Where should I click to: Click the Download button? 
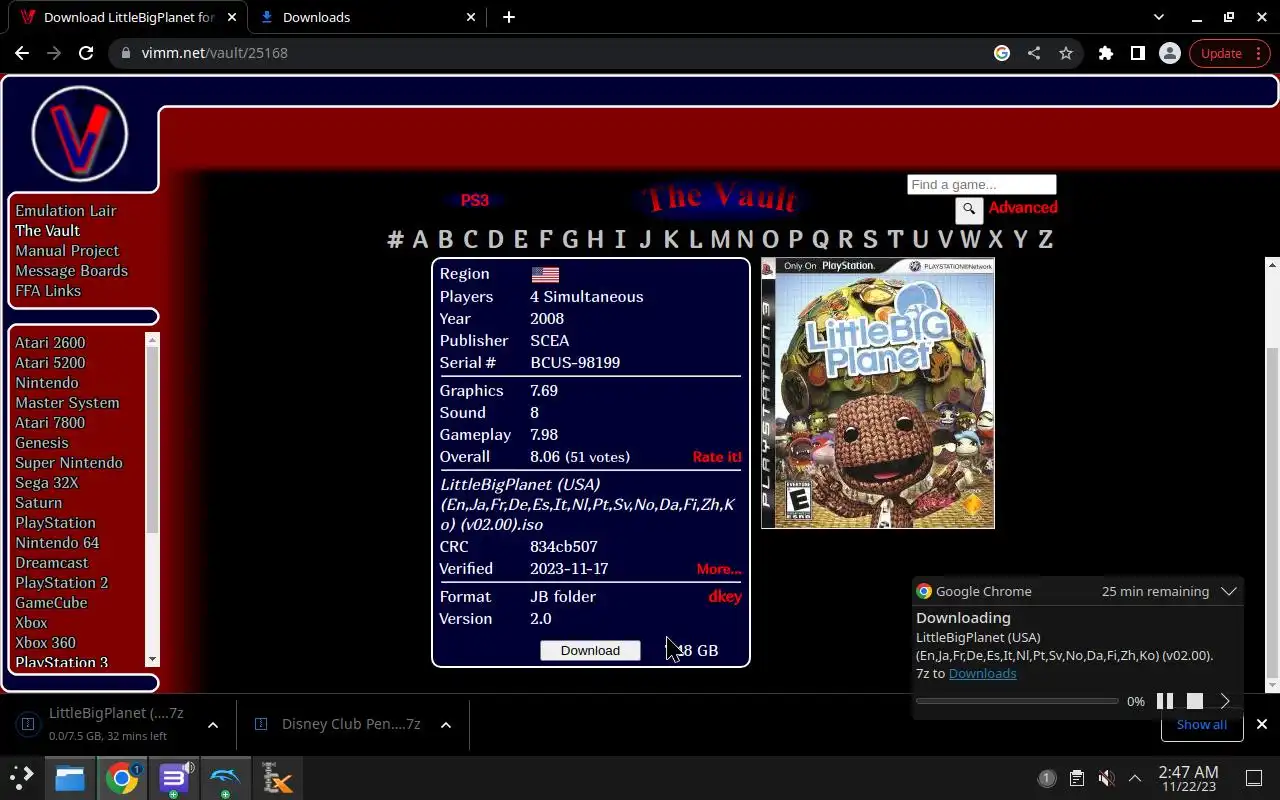(x=590, y=650)
